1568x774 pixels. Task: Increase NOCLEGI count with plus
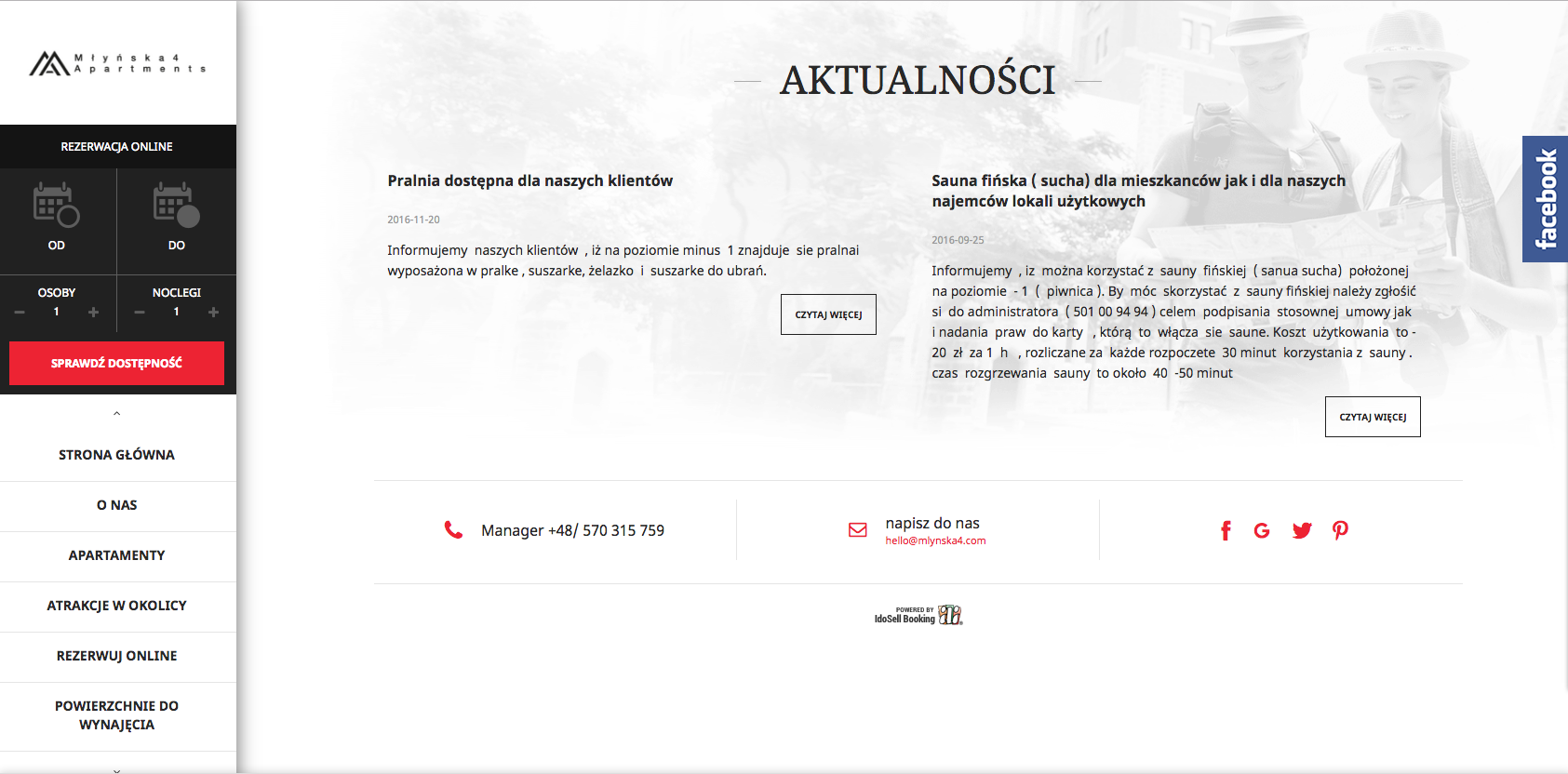pyautogui.click(x=213, y=313)
